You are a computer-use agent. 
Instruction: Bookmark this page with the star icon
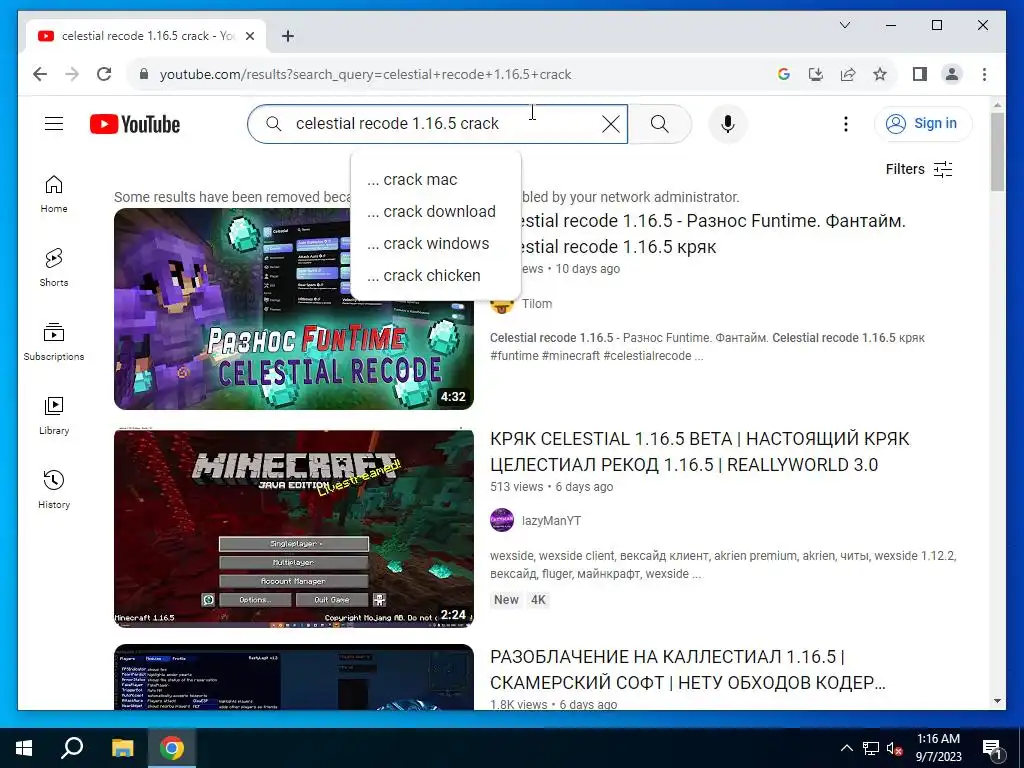[880, 74]
